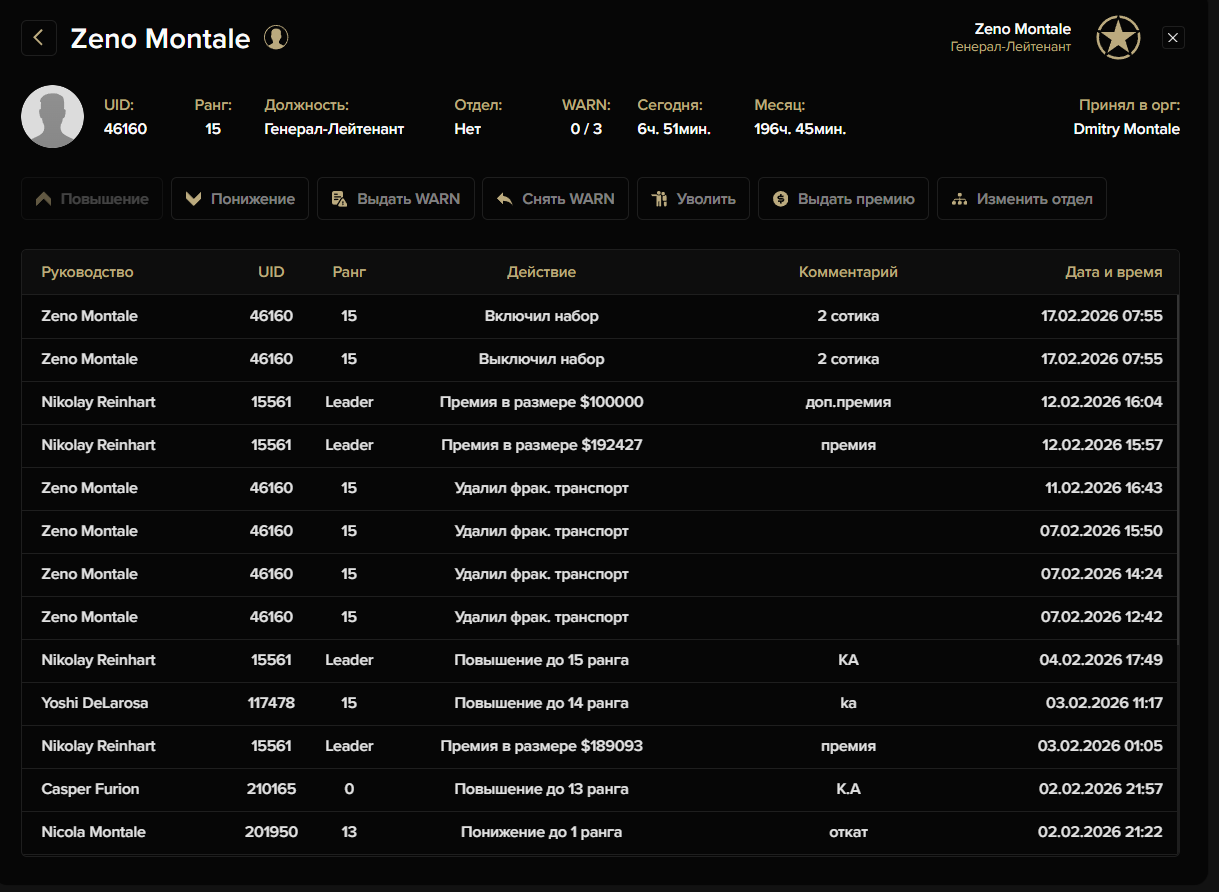Select the Премия в размере $100000 entry
The height and width of the screenshot is (892, 1219).
pyautogui.click(x=541, y=402)
